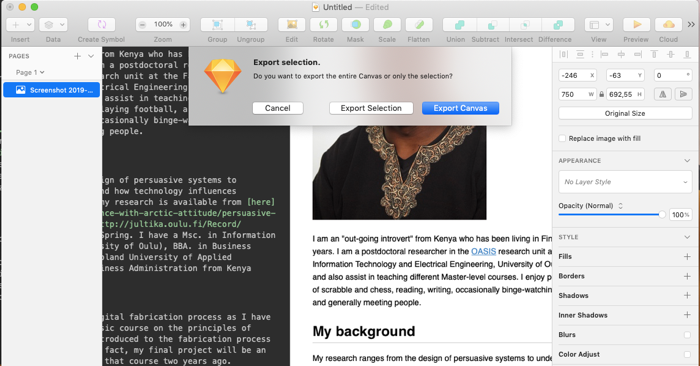Click the Export Canvas button
700x366 pixels.
pos(460,108)
